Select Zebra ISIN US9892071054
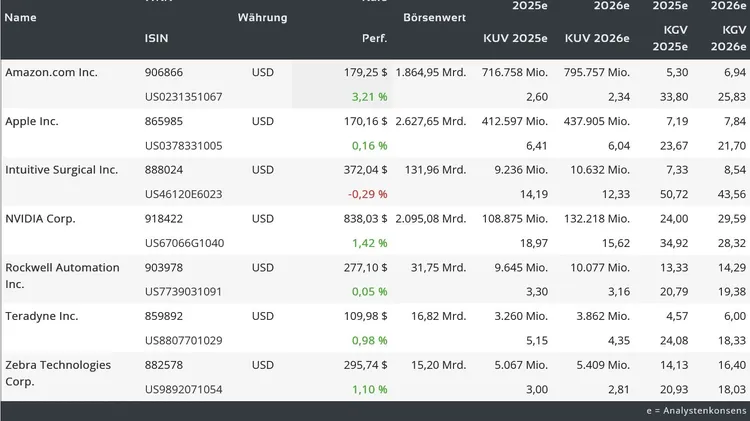750x421 pixels. click(x=184, y=389)
